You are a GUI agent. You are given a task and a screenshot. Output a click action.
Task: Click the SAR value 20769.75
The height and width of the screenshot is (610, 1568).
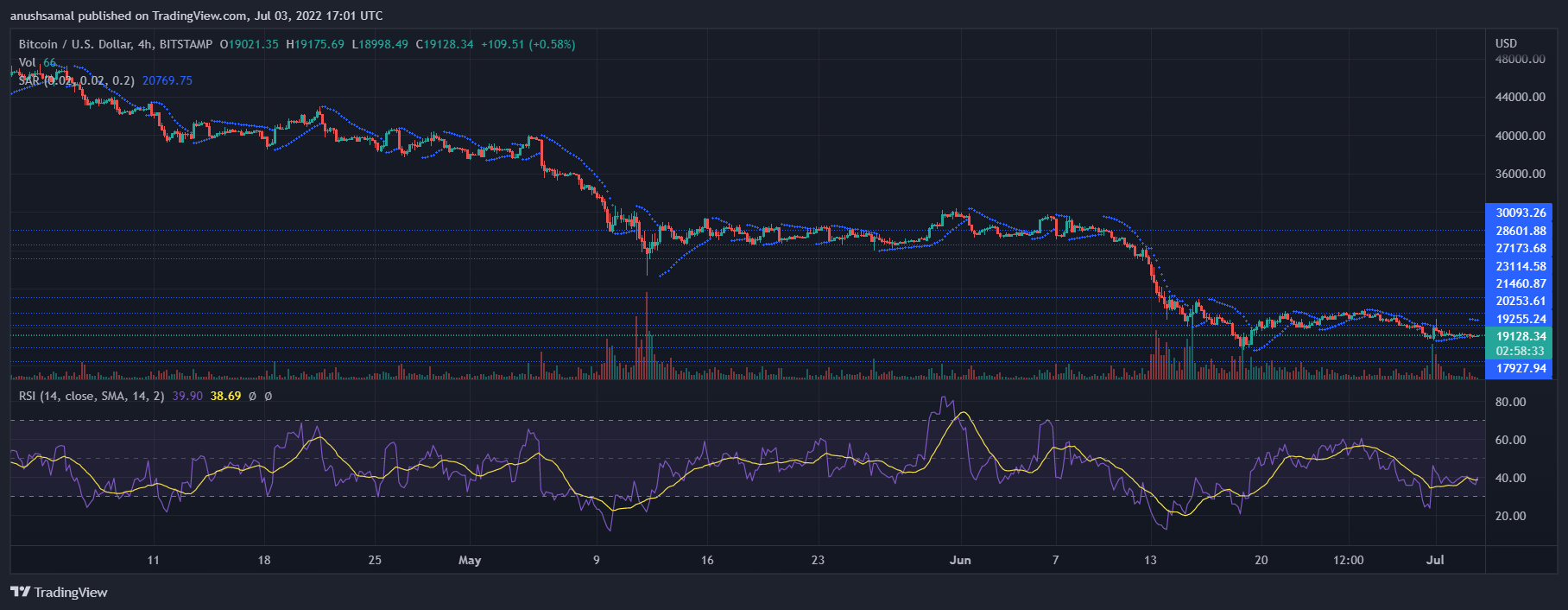[x=168, y=80]
